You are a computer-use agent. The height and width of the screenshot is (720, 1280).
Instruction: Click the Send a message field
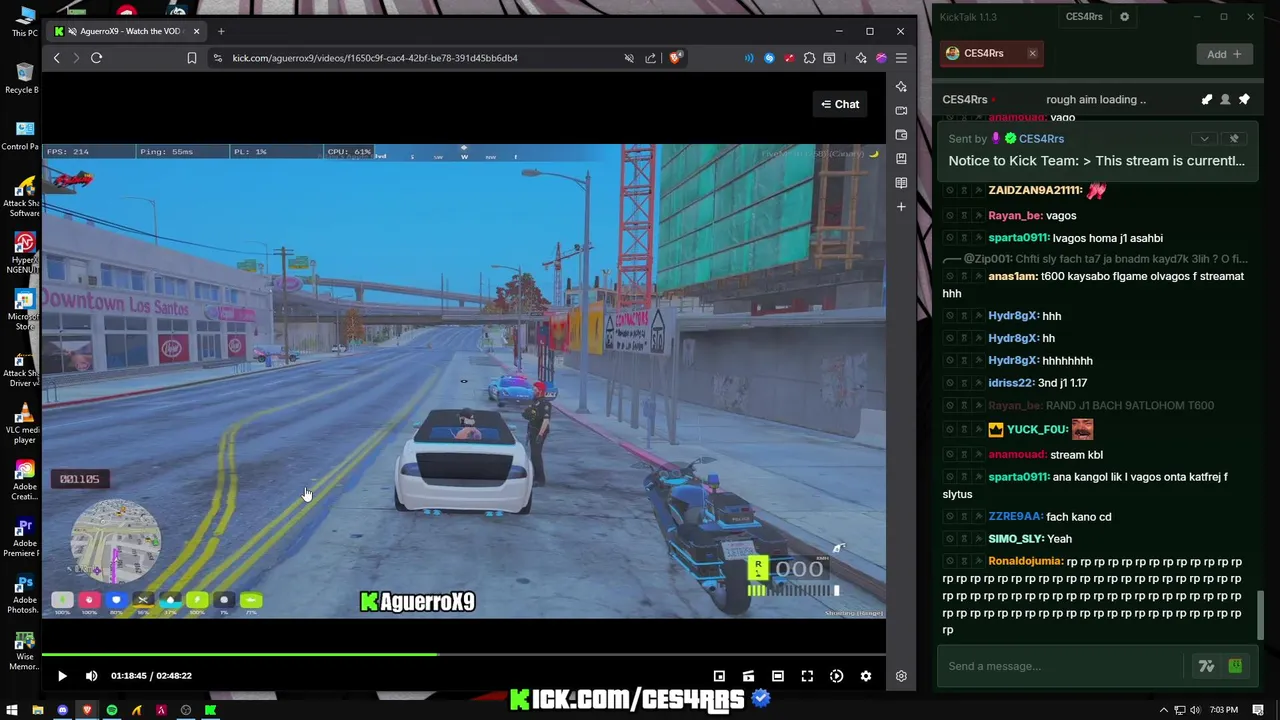pos(1060,666)
